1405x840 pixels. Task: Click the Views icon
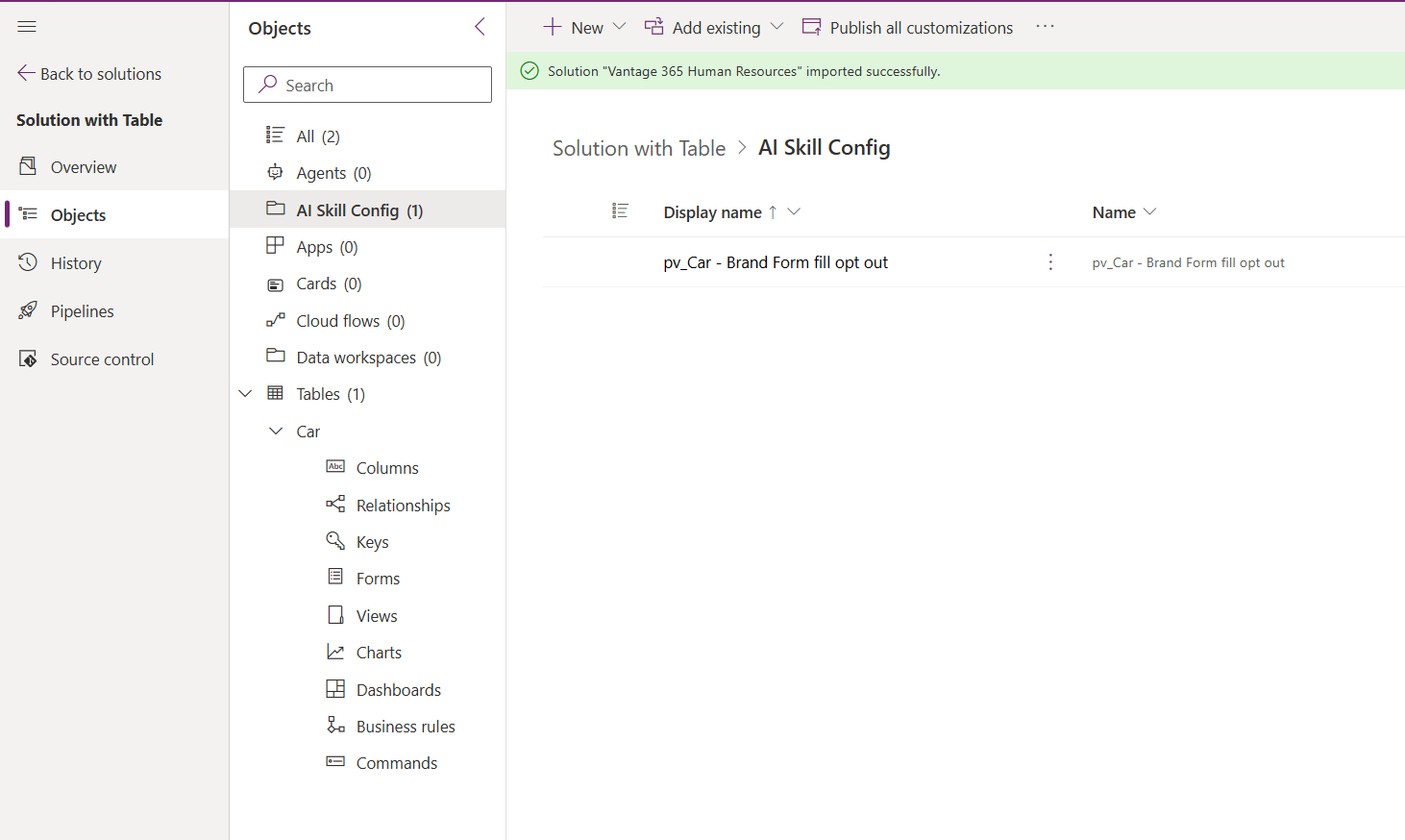pos(335,614)
